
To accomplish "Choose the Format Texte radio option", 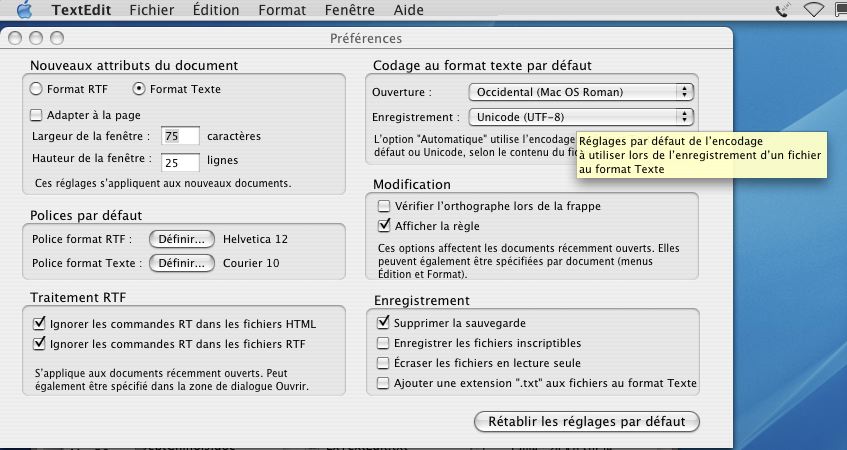I will tap(139, 89).
